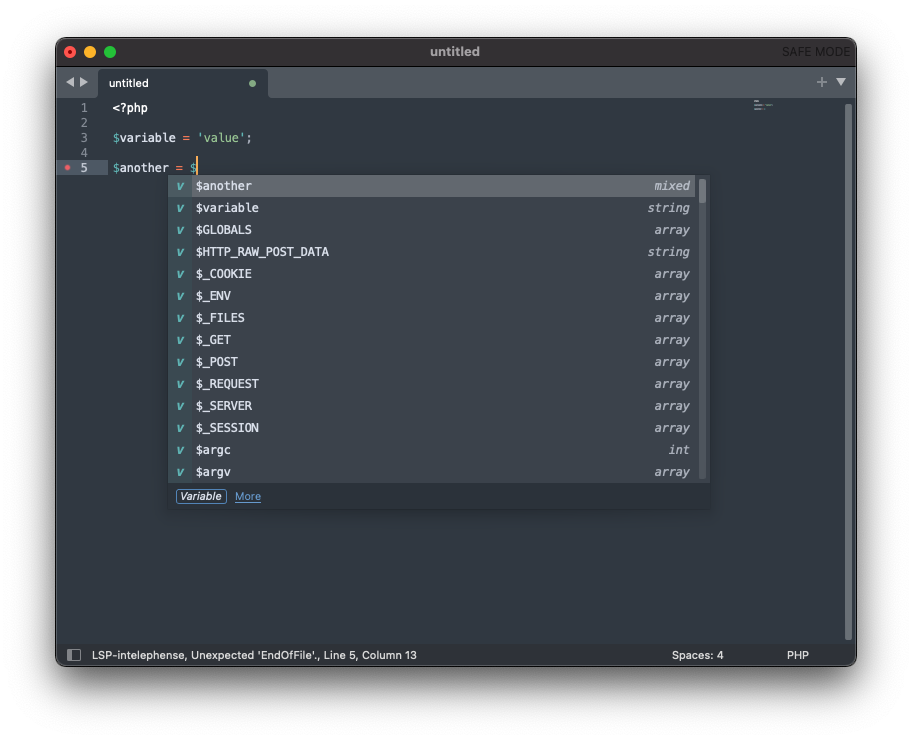Open the PHP syntax selector

797,655
